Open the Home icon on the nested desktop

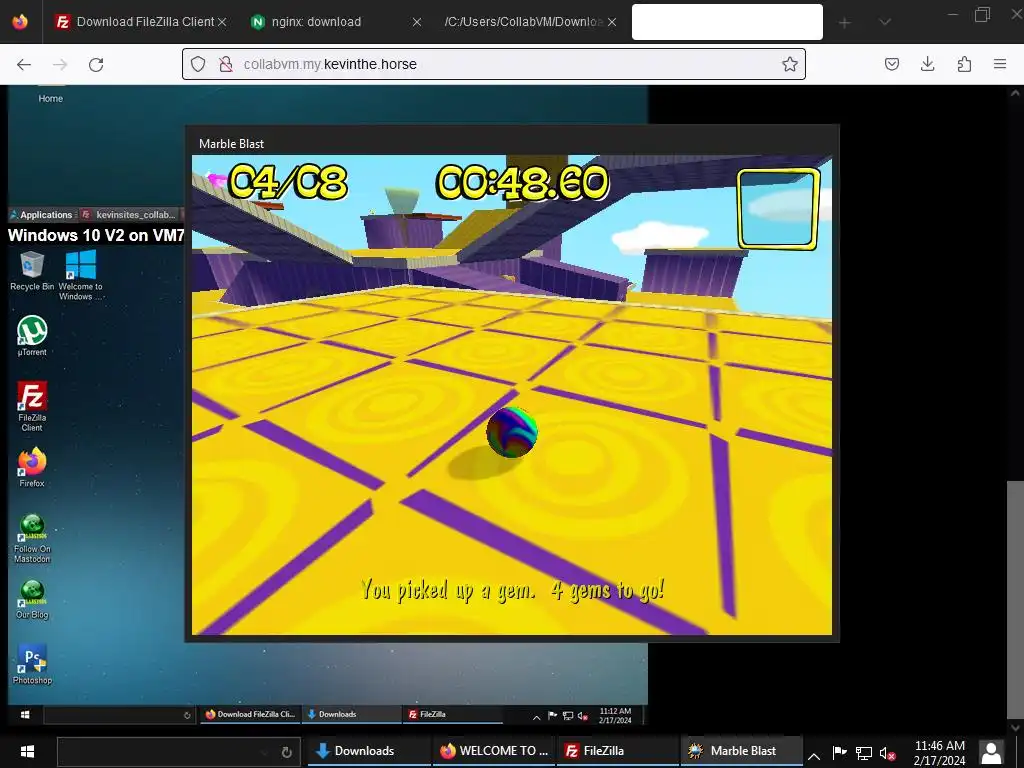tap(50, 95)
